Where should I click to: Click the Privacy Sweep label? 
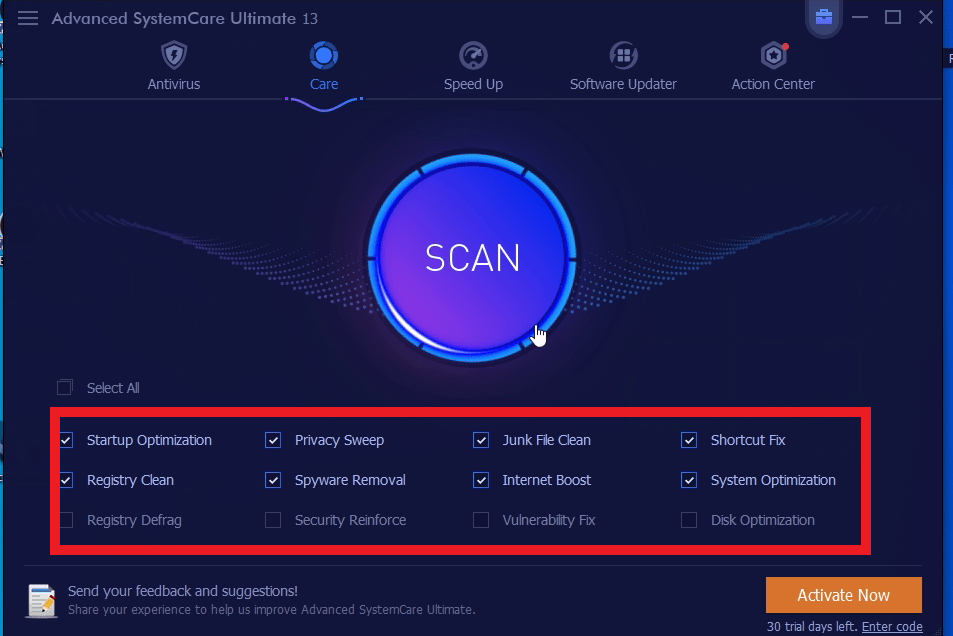coord(339,440)
